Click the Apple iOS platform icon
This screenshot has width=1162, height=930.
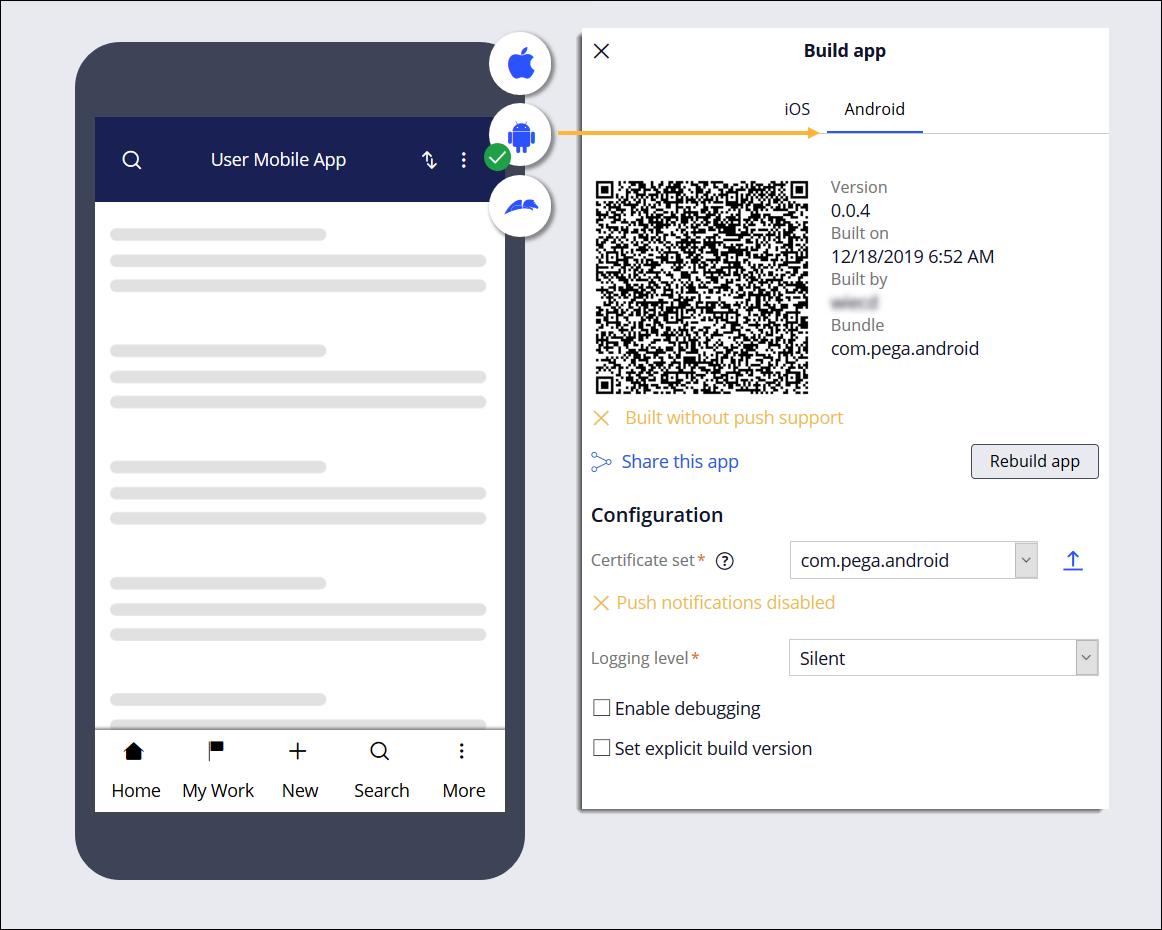click(520, 63)
